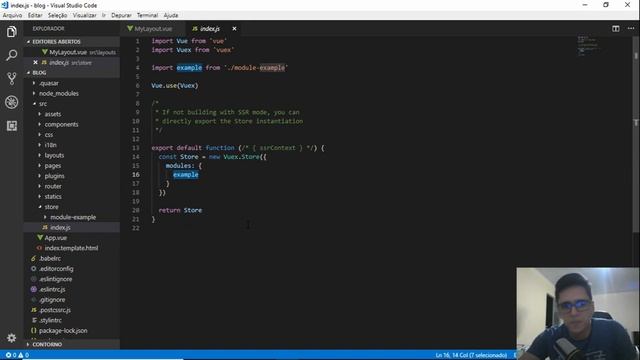Click errors and warnings count in status bar

click(x=17, y=355)
